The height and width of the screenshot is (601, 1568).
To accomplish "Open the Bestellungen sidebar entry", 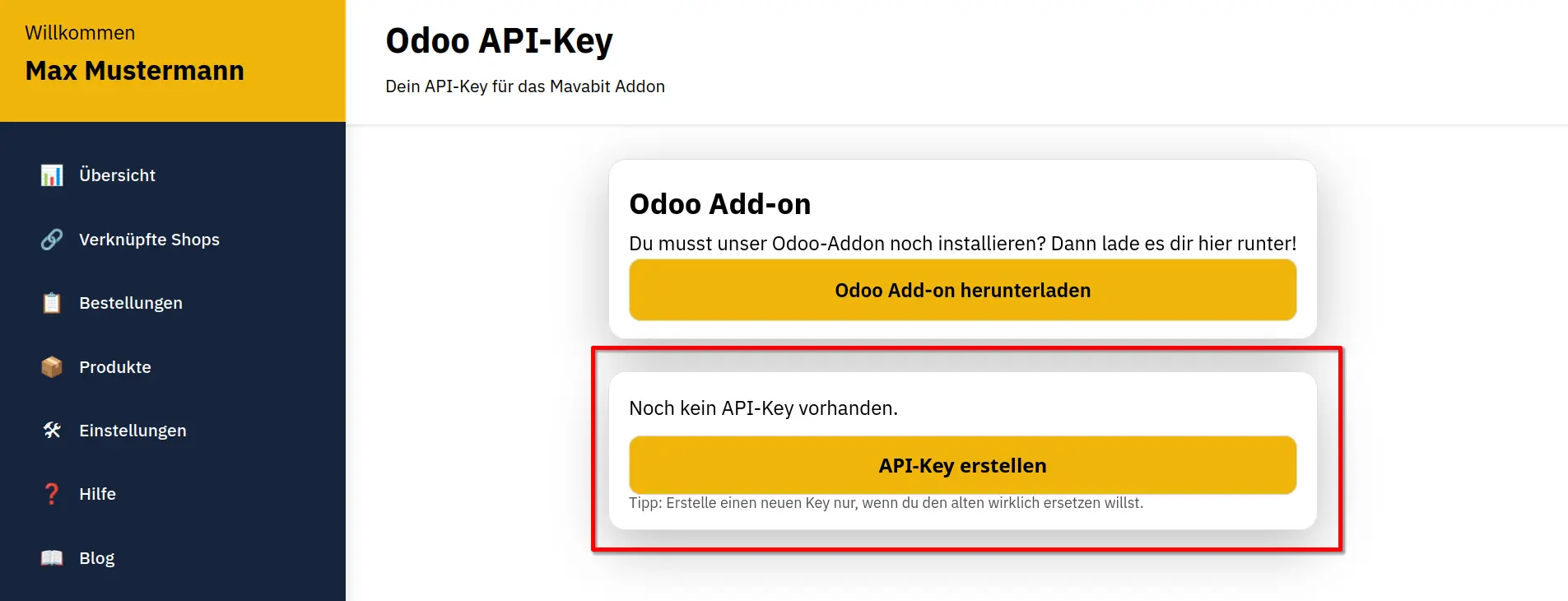I will (131, 303).
